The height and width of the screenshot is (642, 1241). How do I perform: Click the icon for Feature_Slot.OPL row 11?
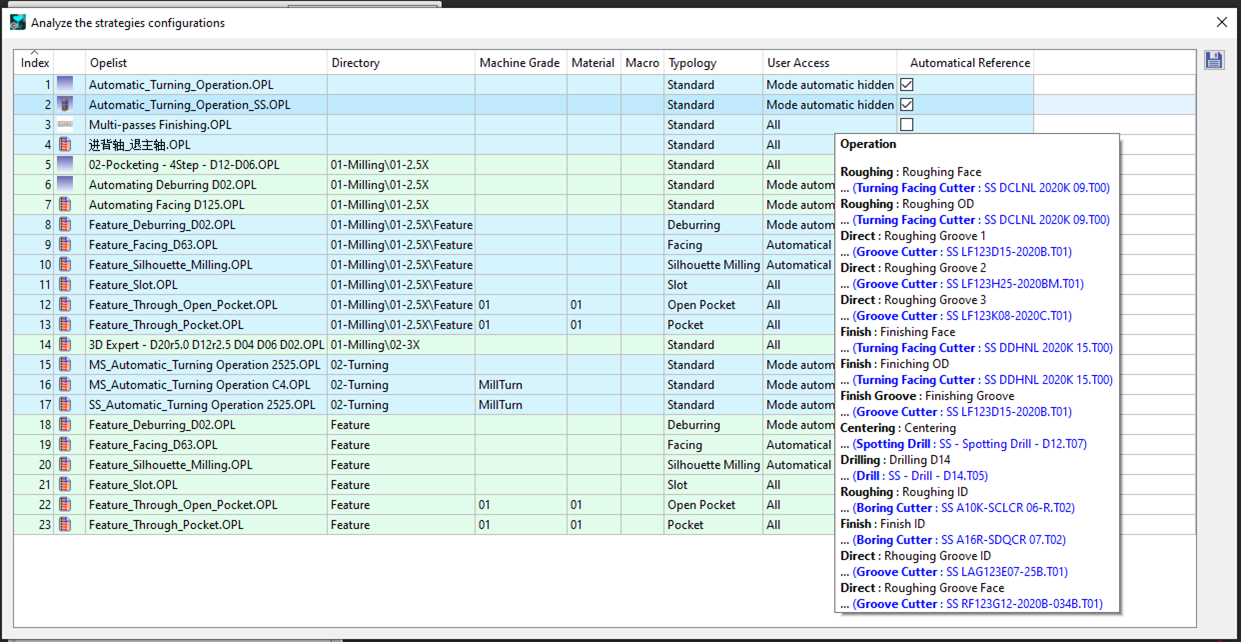[x=65, y=285]
